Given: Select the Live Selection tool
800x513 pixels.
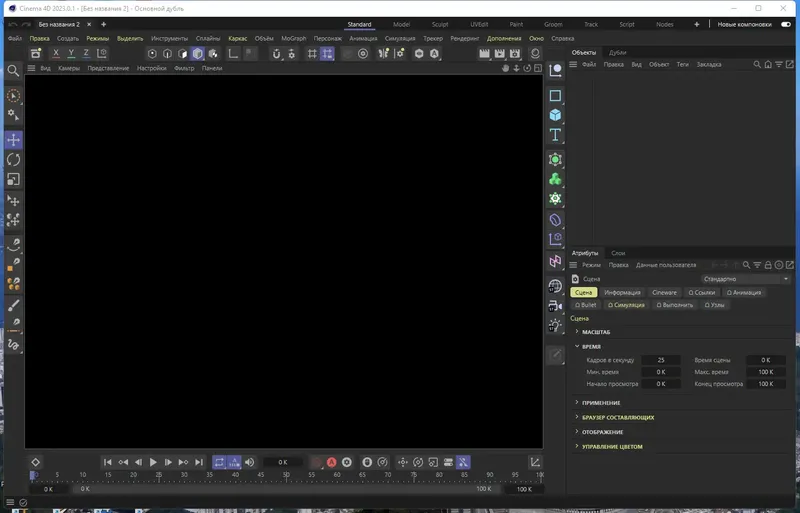Looking at the screenshot, I should [x=13, y=96].
